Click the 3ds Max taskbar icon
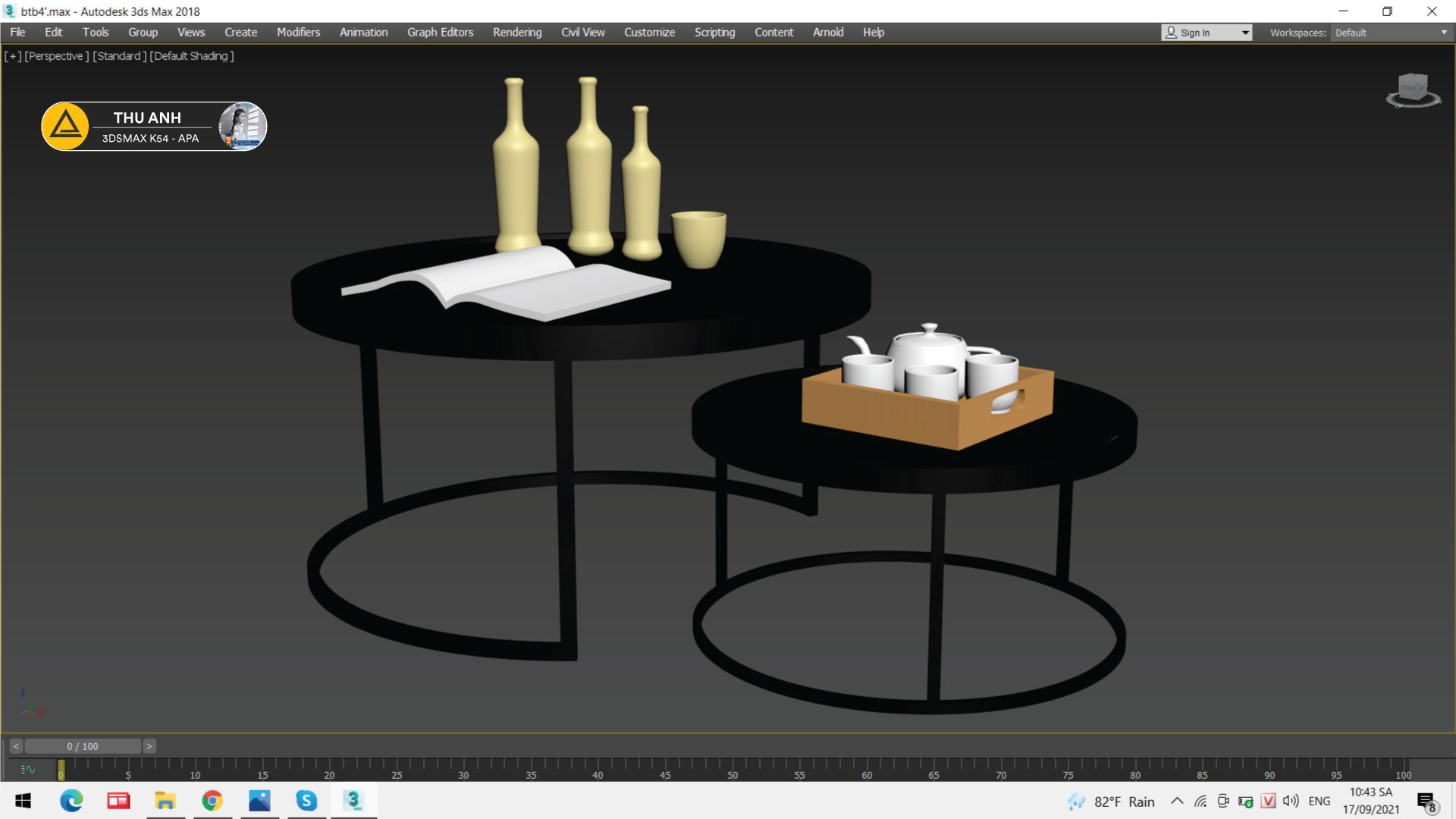 click(x=353, y=801)
